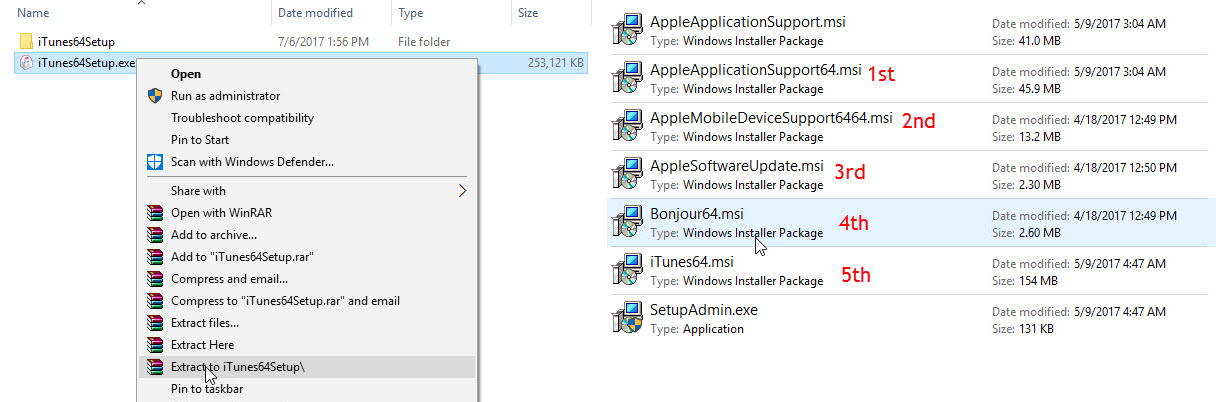1216x402 pixels.
Task: Select the iTunes64Setup.exe file name
Action: coord(87,63)
